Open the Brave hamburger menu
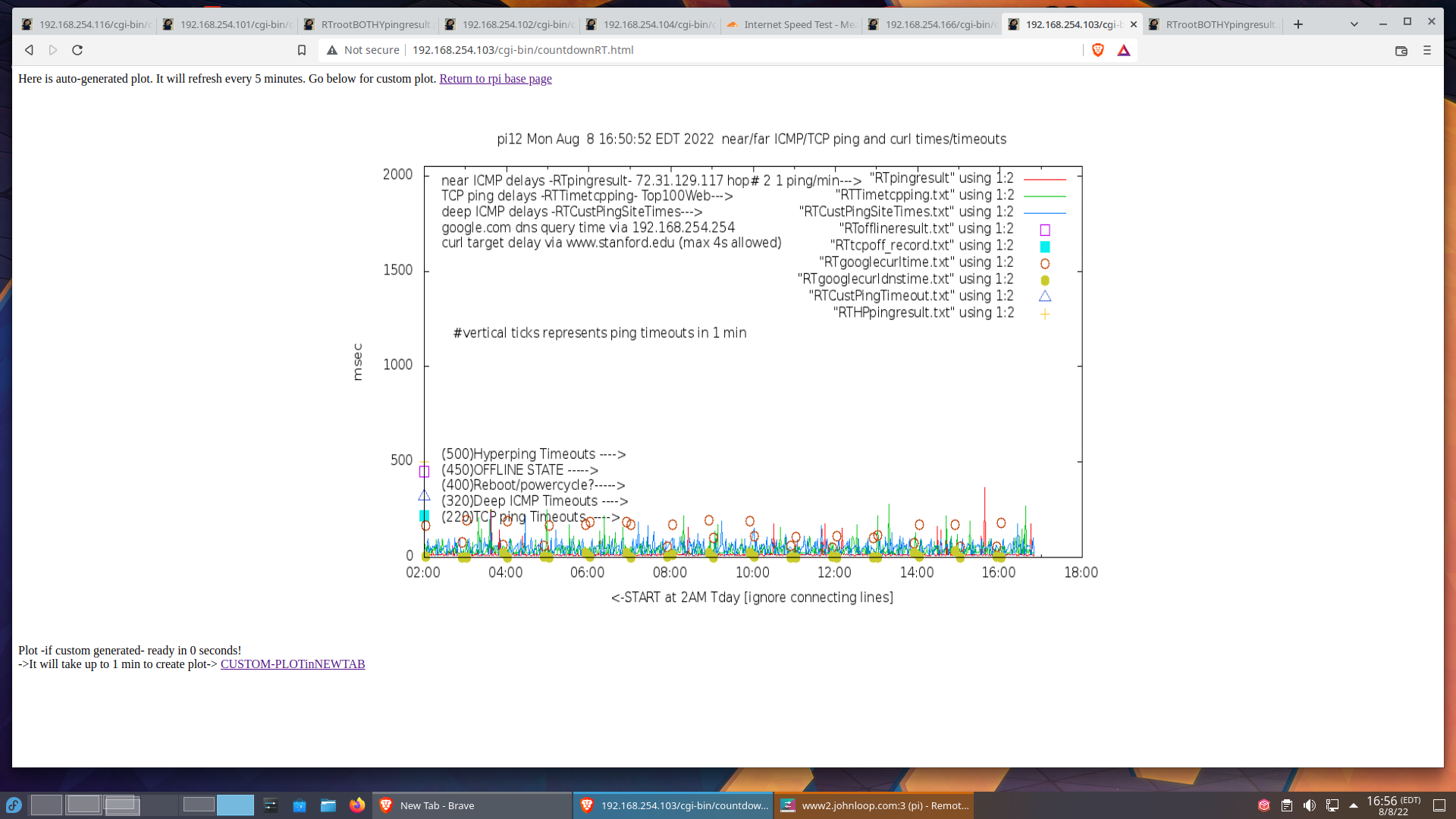The height and width of the screenshot is (819, 1456). coord(1427,50)
